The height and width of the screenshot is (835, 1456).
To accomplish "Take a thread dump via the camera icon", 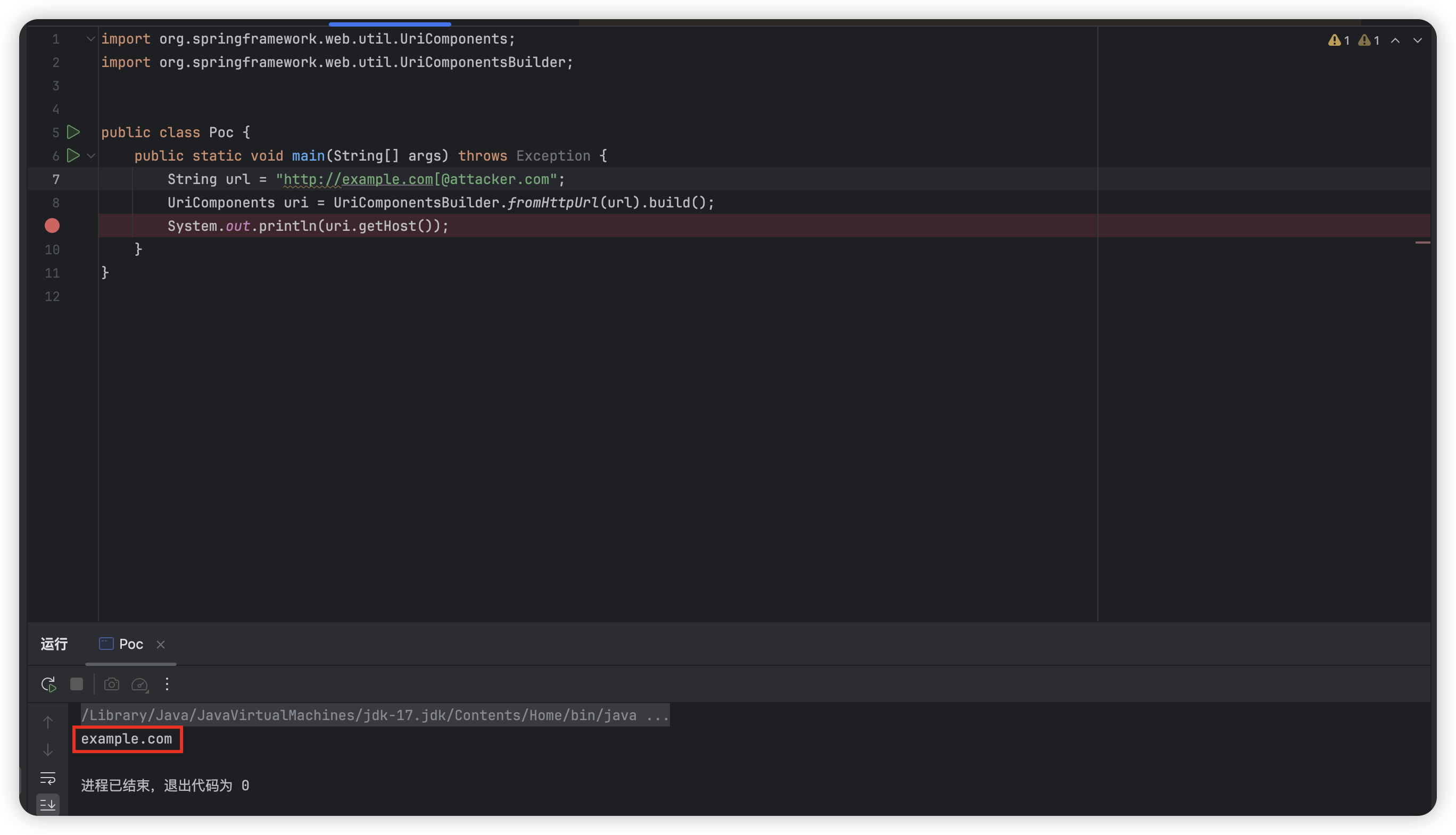I will [111, 683].
